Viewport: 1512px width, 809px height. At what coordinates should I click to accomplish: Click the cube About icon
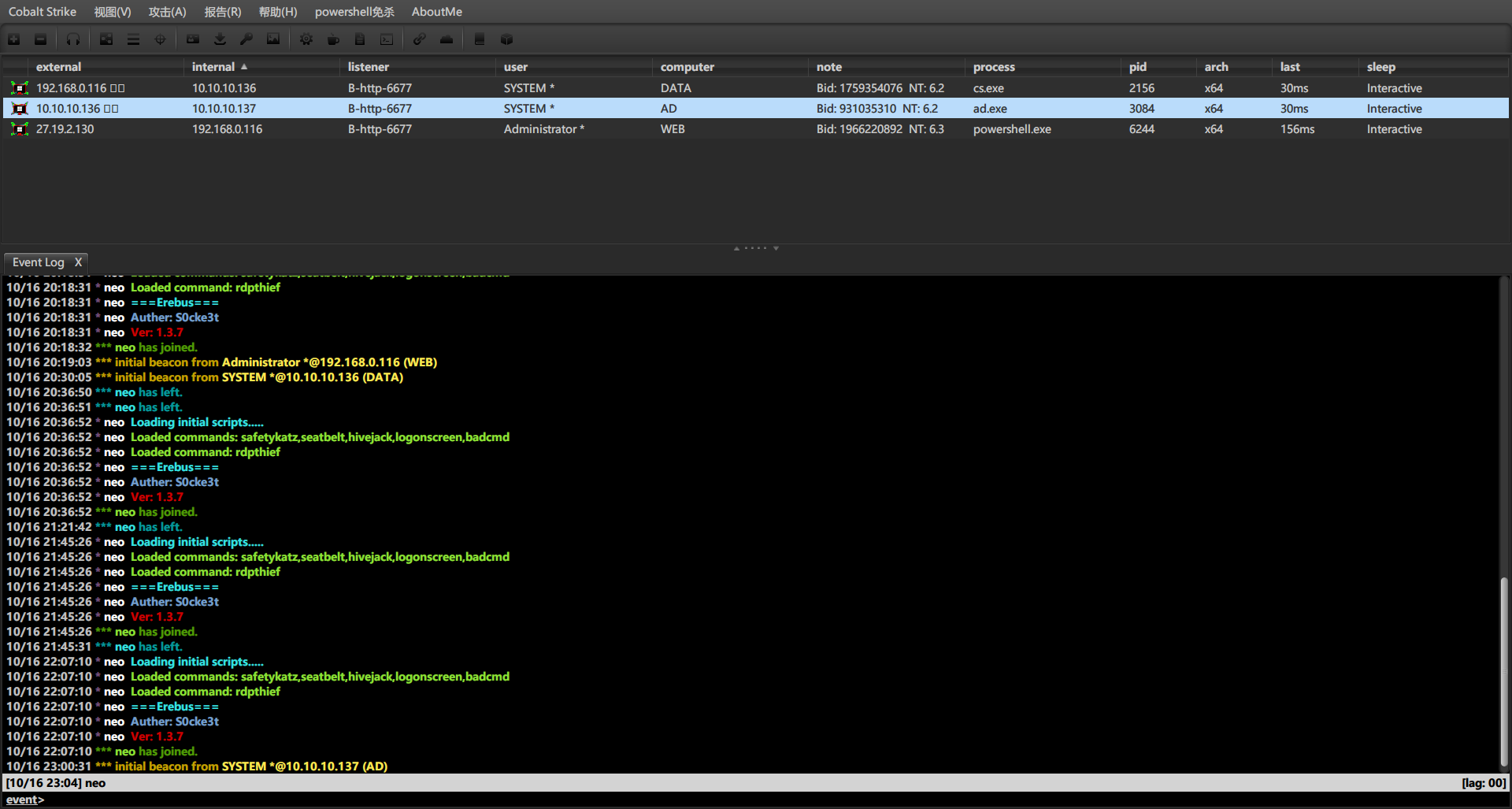pyautogui.click(x=506, y=39)
